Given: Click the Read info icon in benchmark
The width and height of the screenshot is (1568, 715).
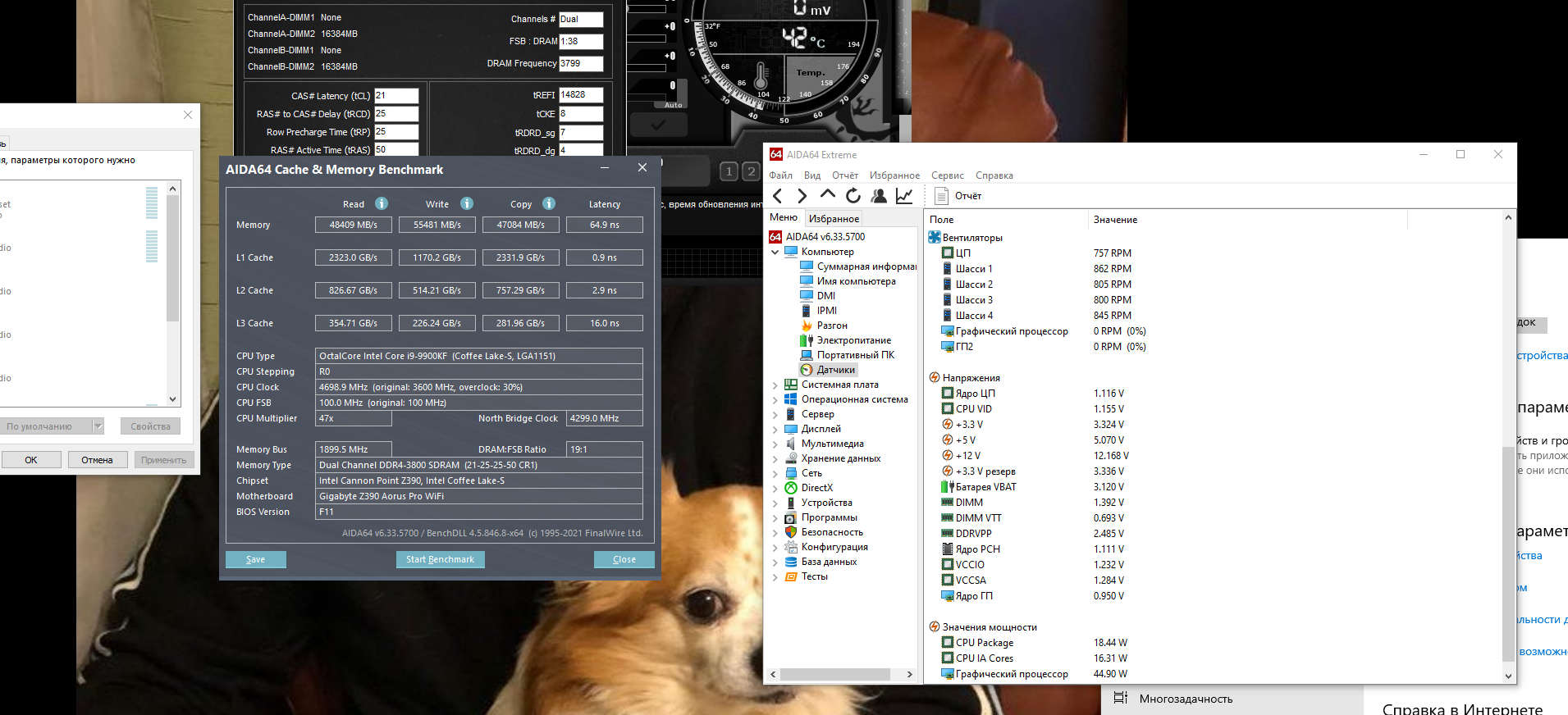Looking at the screenshot, I should (382, 203).
